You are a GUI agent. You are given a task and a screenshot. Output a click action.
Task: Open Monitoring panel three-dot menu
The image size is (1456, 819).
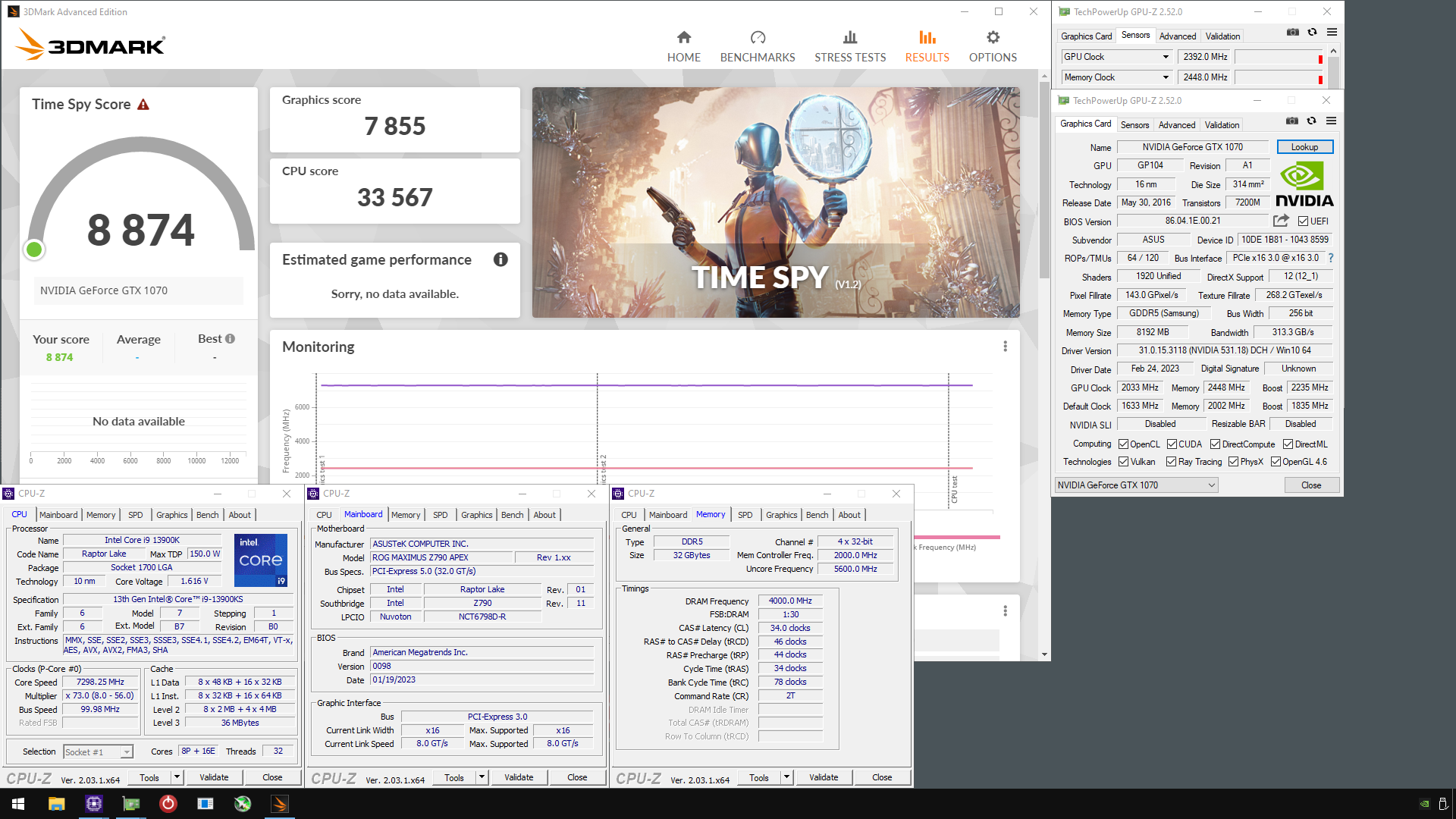(1005, 347)
